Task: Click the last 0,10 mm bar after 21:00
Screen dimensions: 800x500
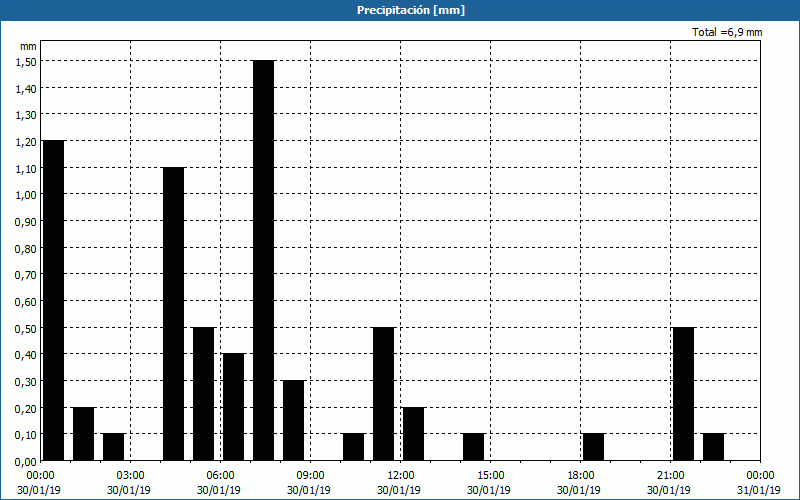Action: [x=713, y=447]
